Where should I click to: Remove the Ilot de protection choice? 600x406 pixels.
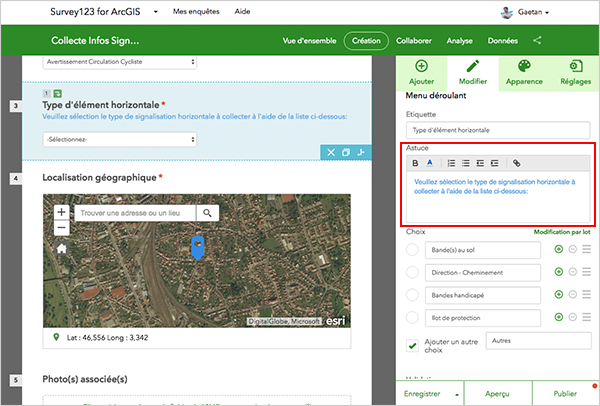pyautogui.click(x=572, y=317)
